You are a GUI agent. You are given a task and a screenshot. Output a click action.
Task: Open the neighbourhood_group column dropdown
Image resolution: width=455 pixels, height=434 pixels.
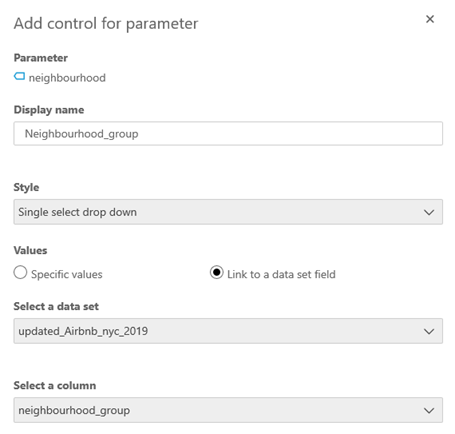pos(228,410)
